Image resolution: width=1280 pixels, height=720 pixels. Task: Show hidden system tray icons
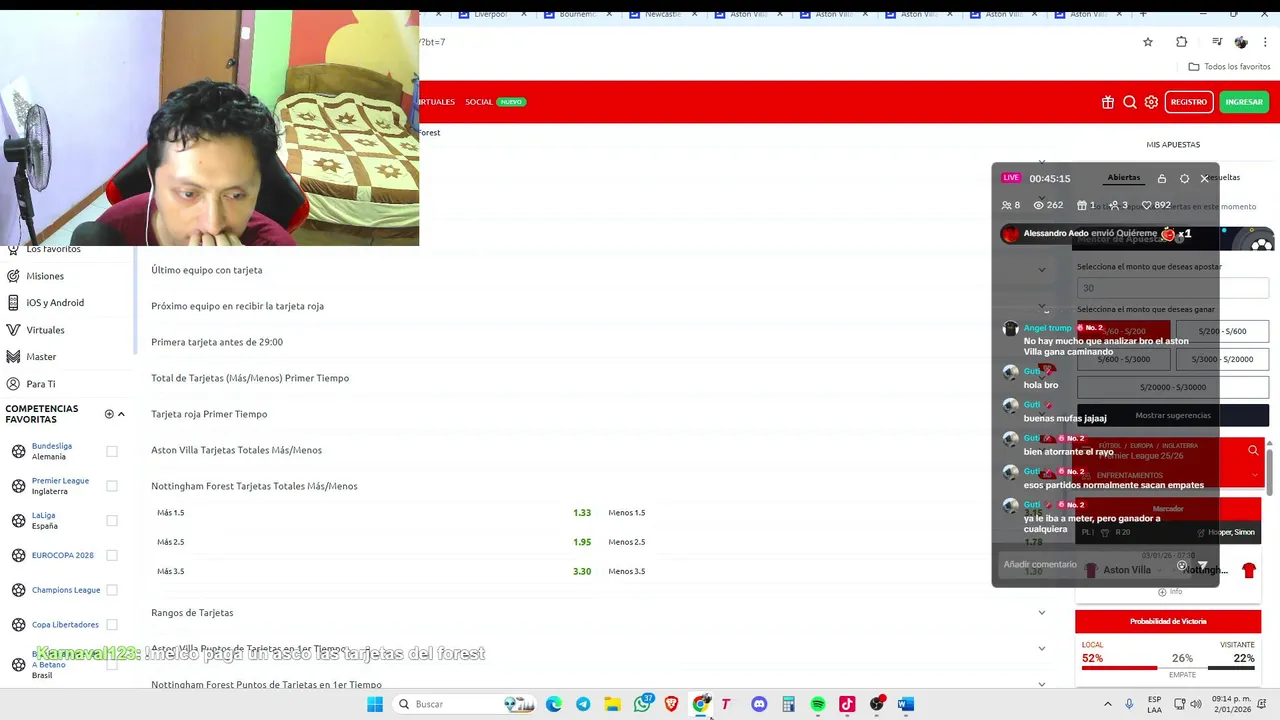click(x=1108, y=704)
